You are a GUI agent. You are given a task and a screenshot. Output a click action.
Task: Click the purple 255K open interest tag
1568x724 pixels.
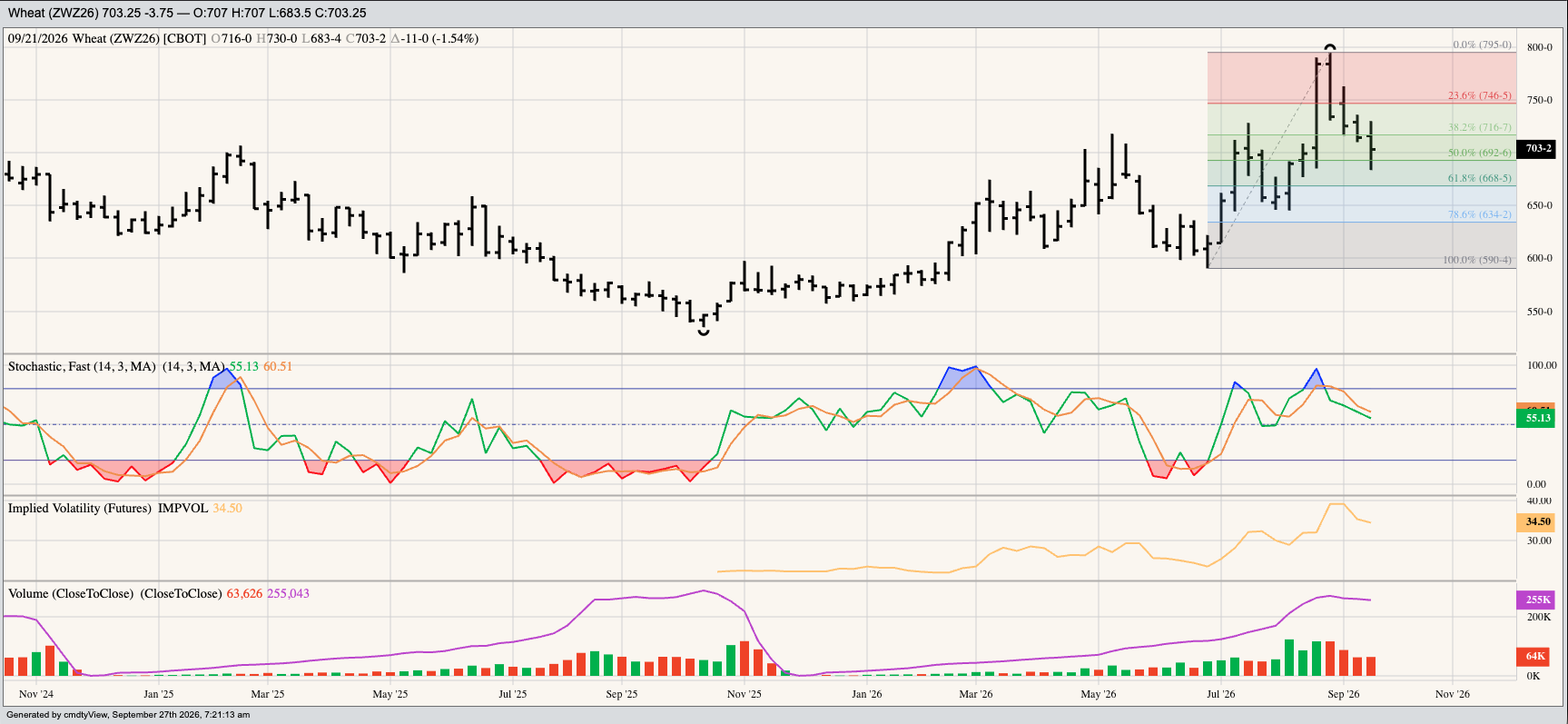[1536, 600]
